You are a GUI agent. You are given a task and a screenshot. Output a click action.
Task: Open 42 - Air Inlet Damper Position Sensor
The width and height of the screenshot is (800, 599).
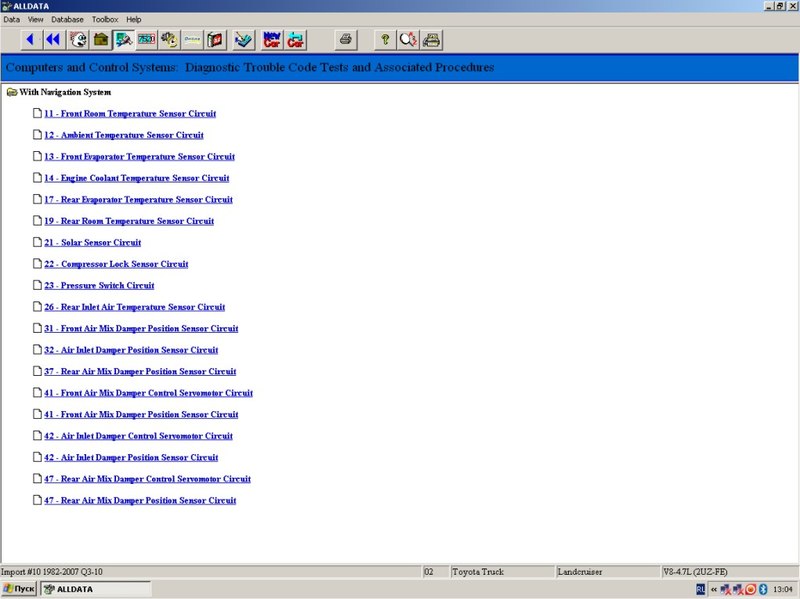131,457
